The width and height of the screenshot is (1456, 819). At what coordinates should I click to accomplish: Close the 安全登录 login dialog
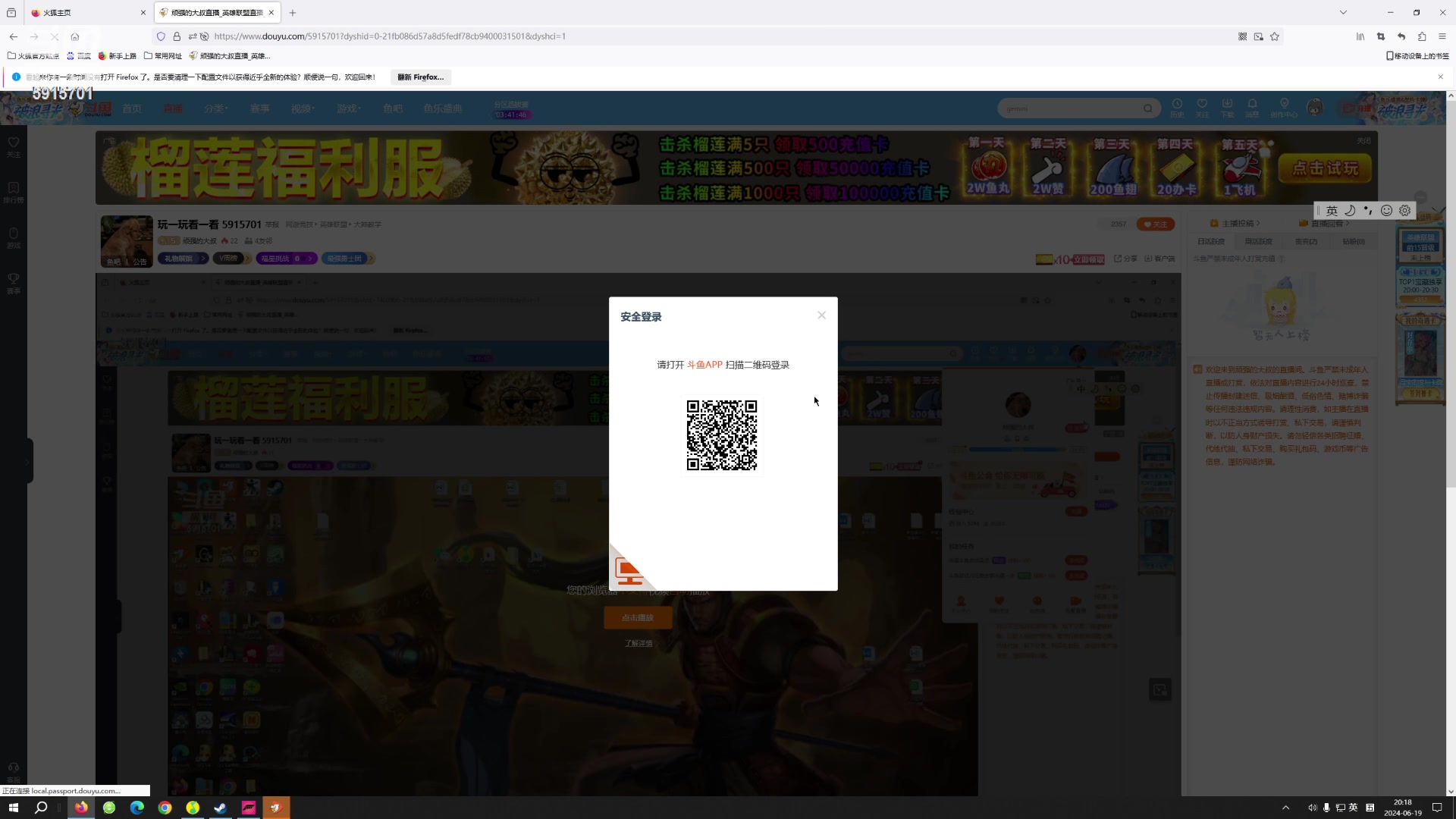pyautogui.click(x=821, y=315)
